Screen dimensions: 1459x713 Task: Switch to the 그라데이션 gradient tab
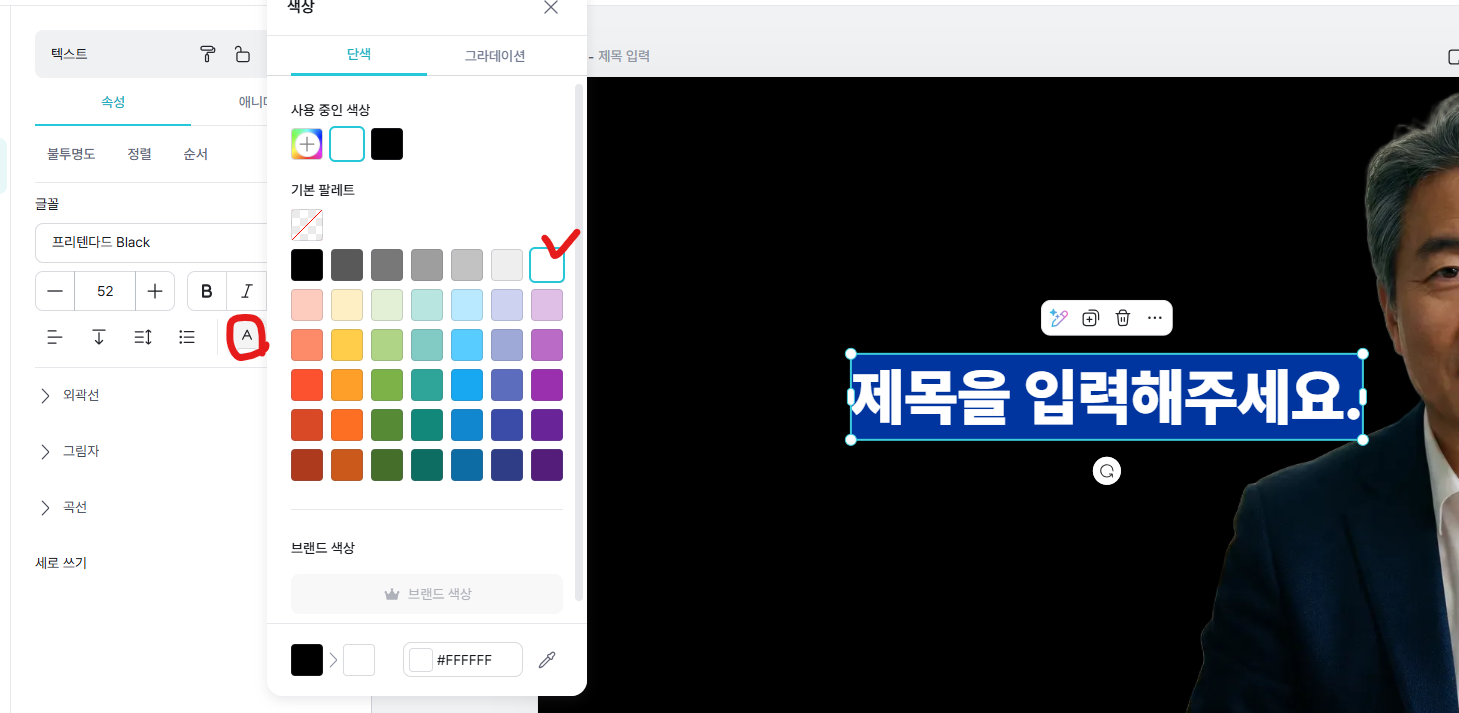click(494, 56)
